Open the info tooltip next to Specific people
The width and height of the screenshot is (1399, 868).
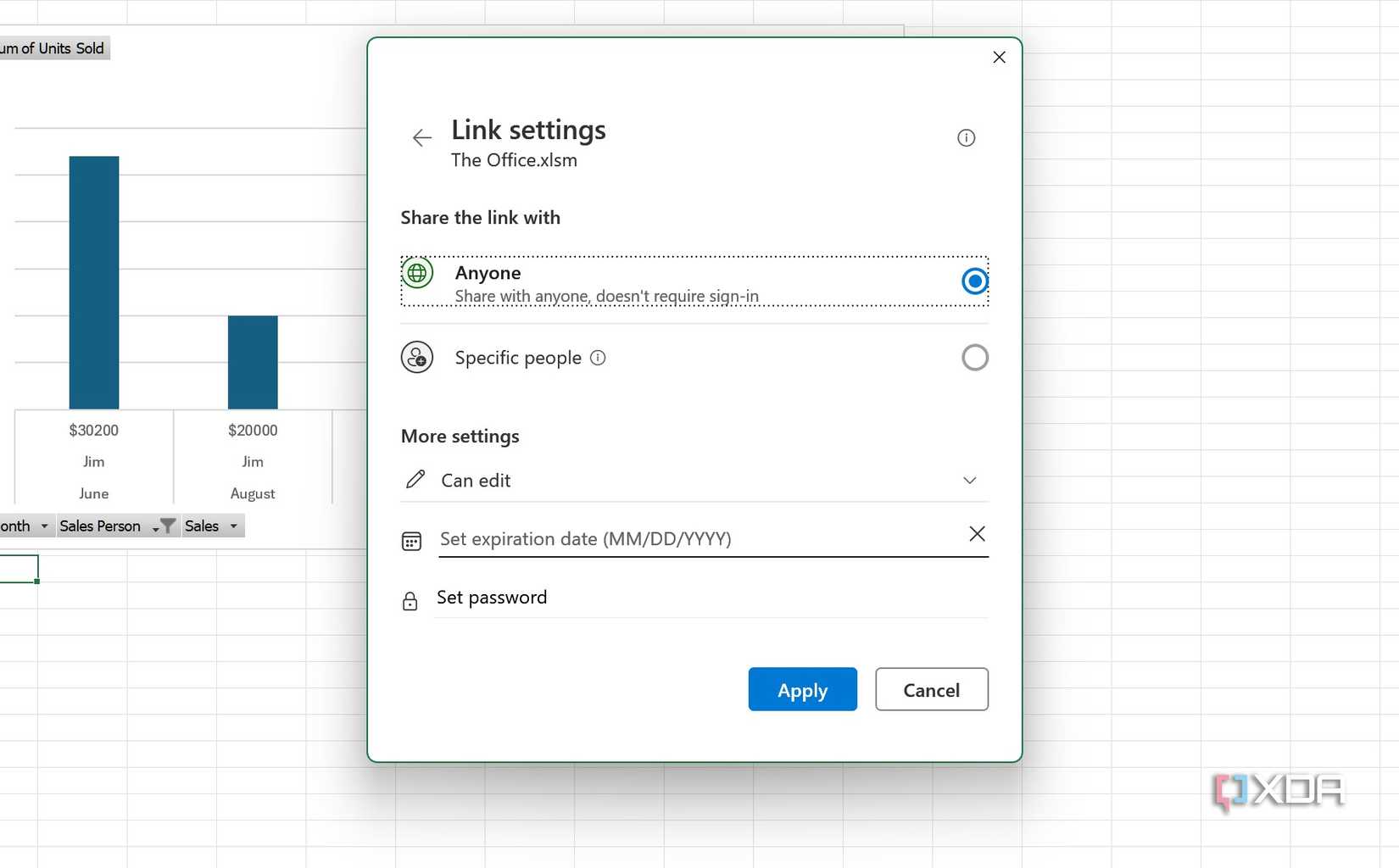pyautogui.click(x=598, y=358)
